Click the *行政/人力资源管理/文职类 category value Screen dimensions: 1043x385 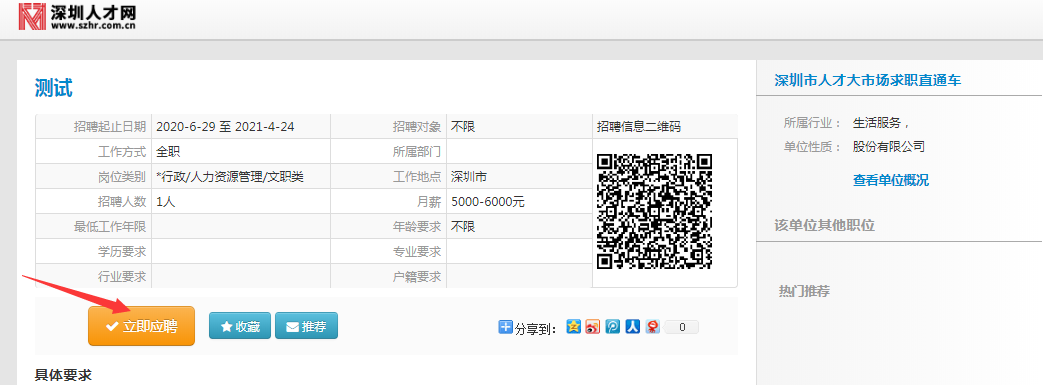click(230, 177)
